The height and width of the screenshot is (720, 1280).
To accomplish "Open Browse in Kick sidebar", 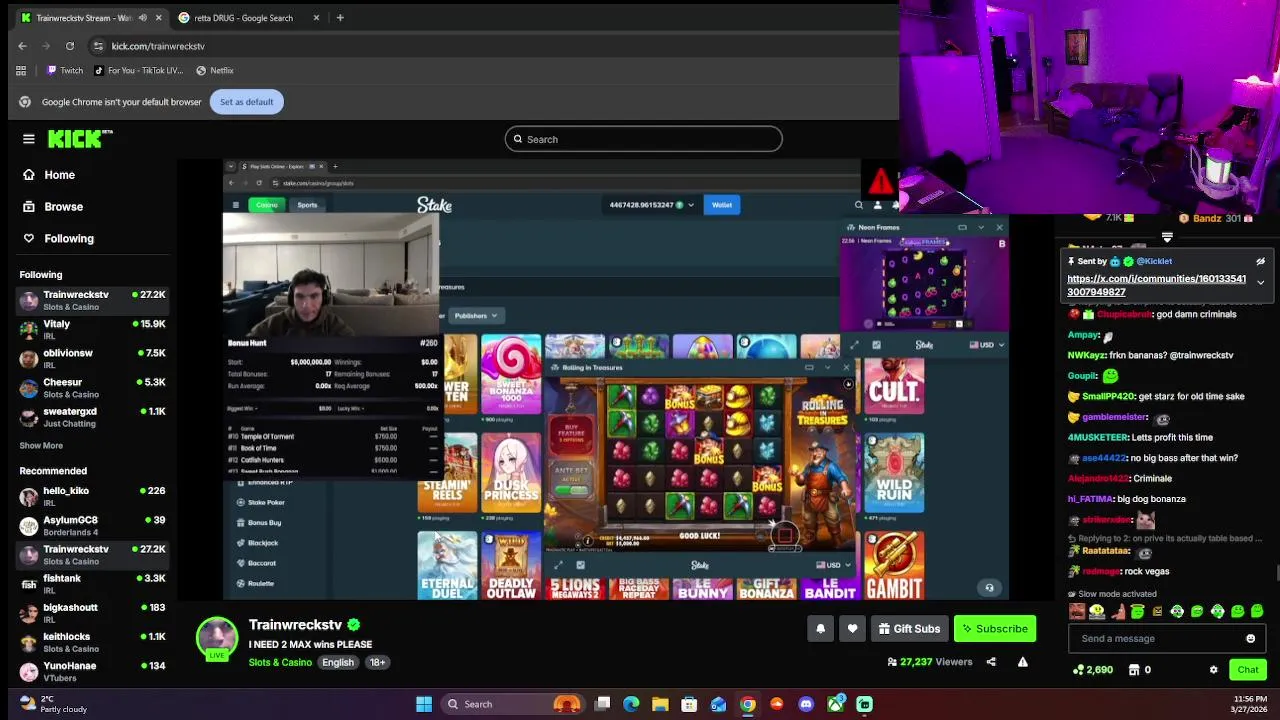I will click(63, 207).
